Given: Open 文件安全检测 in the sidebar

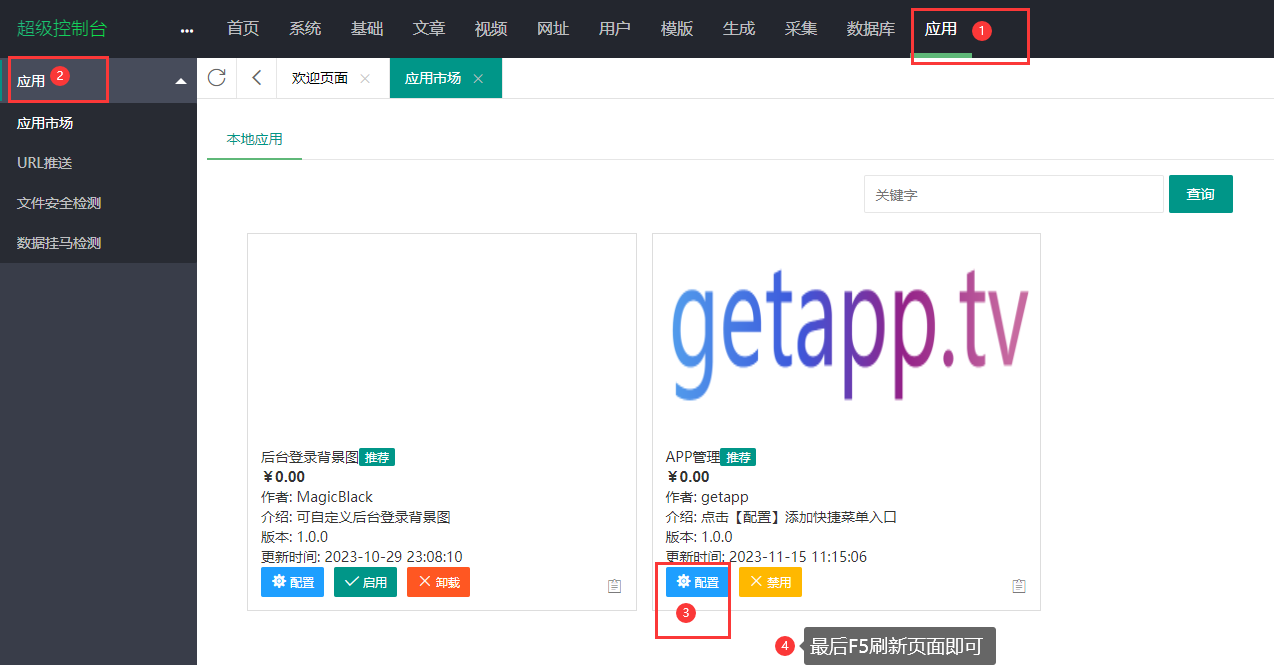Looking at the screenshot, I should (x=59, y=203).
